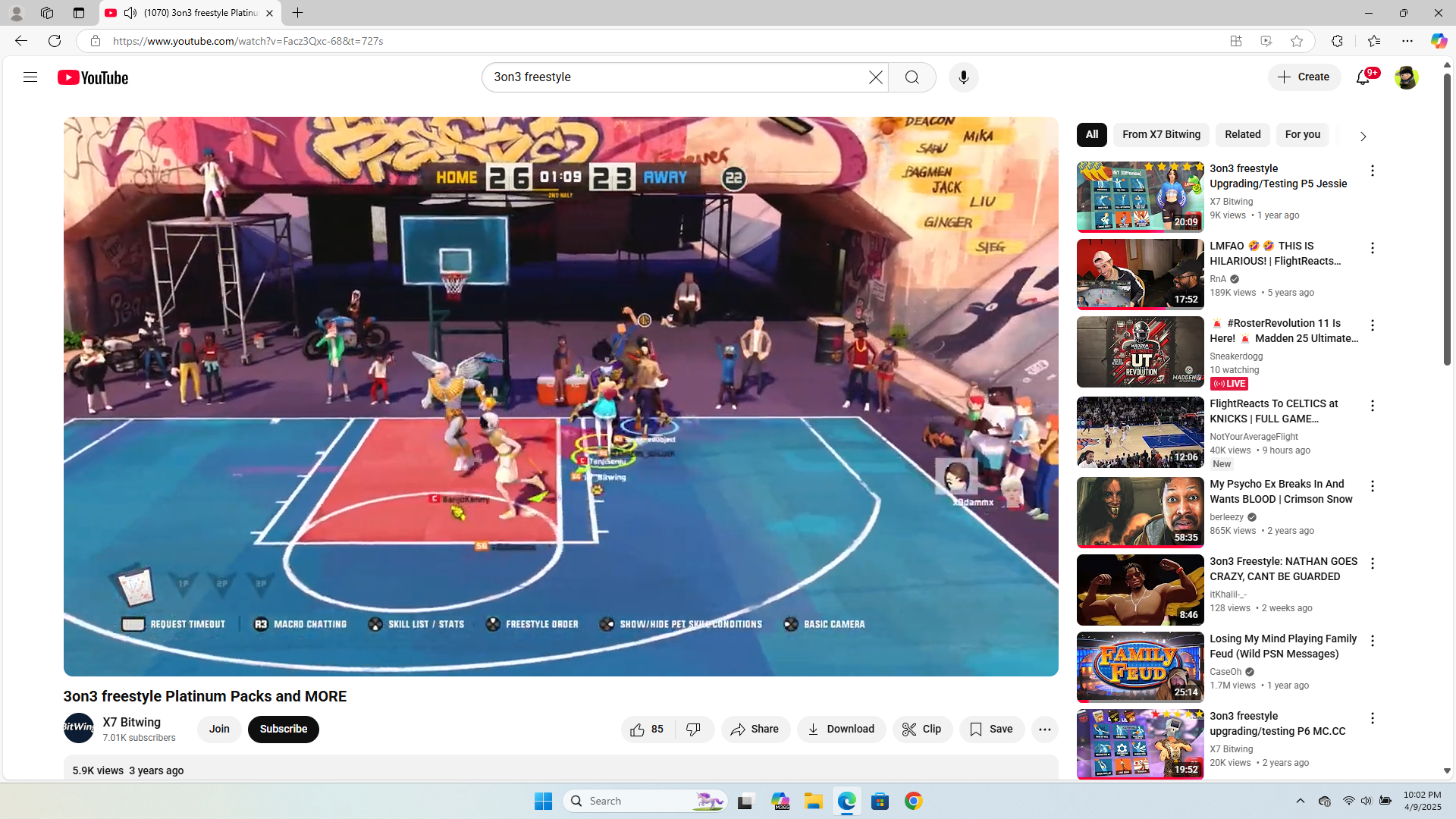Open Microsoft Store from taskbar
Viewport: 1456px width, 819px height.
pos(880,801)
